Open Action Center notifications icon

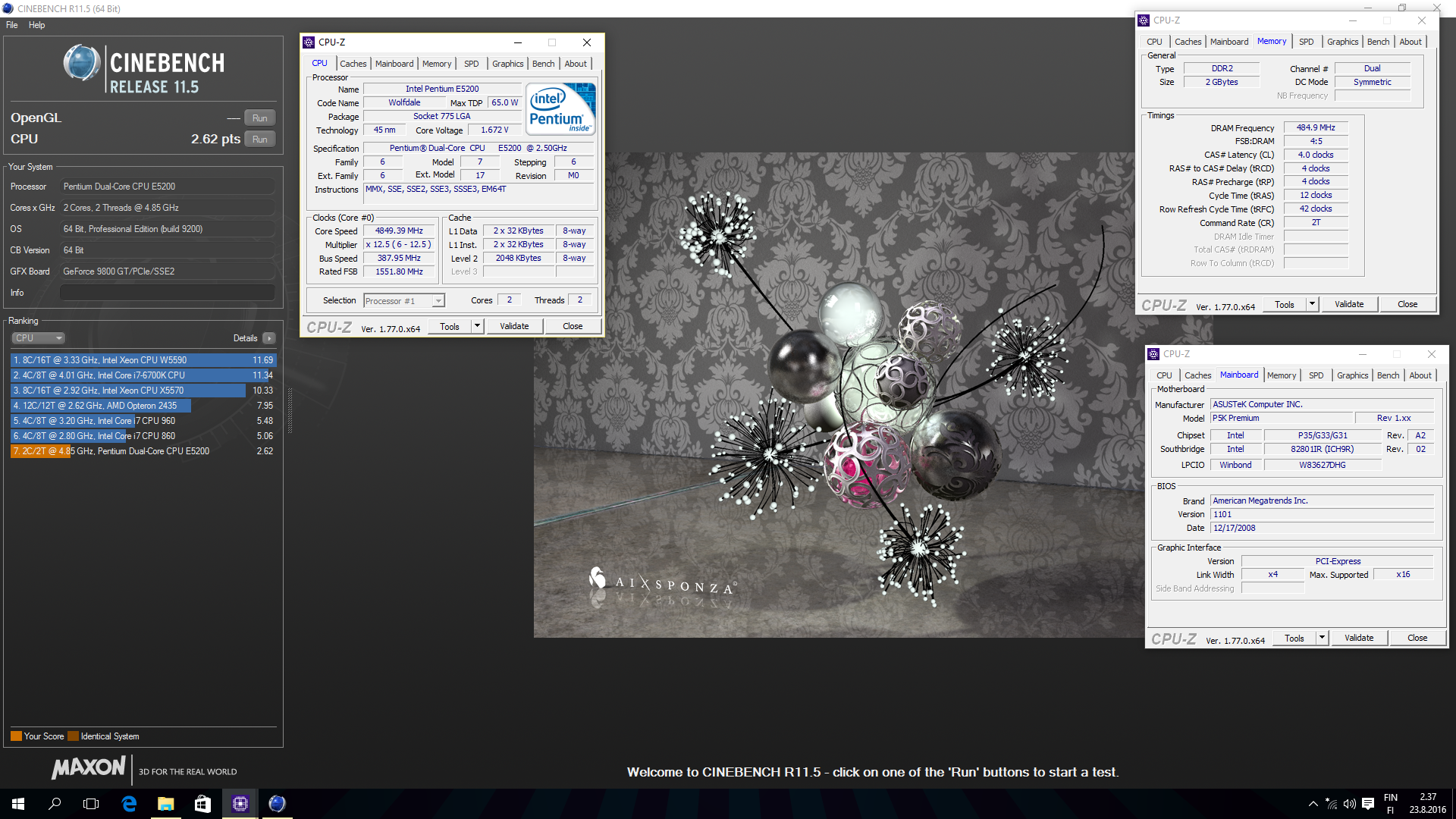[1368, 804]
